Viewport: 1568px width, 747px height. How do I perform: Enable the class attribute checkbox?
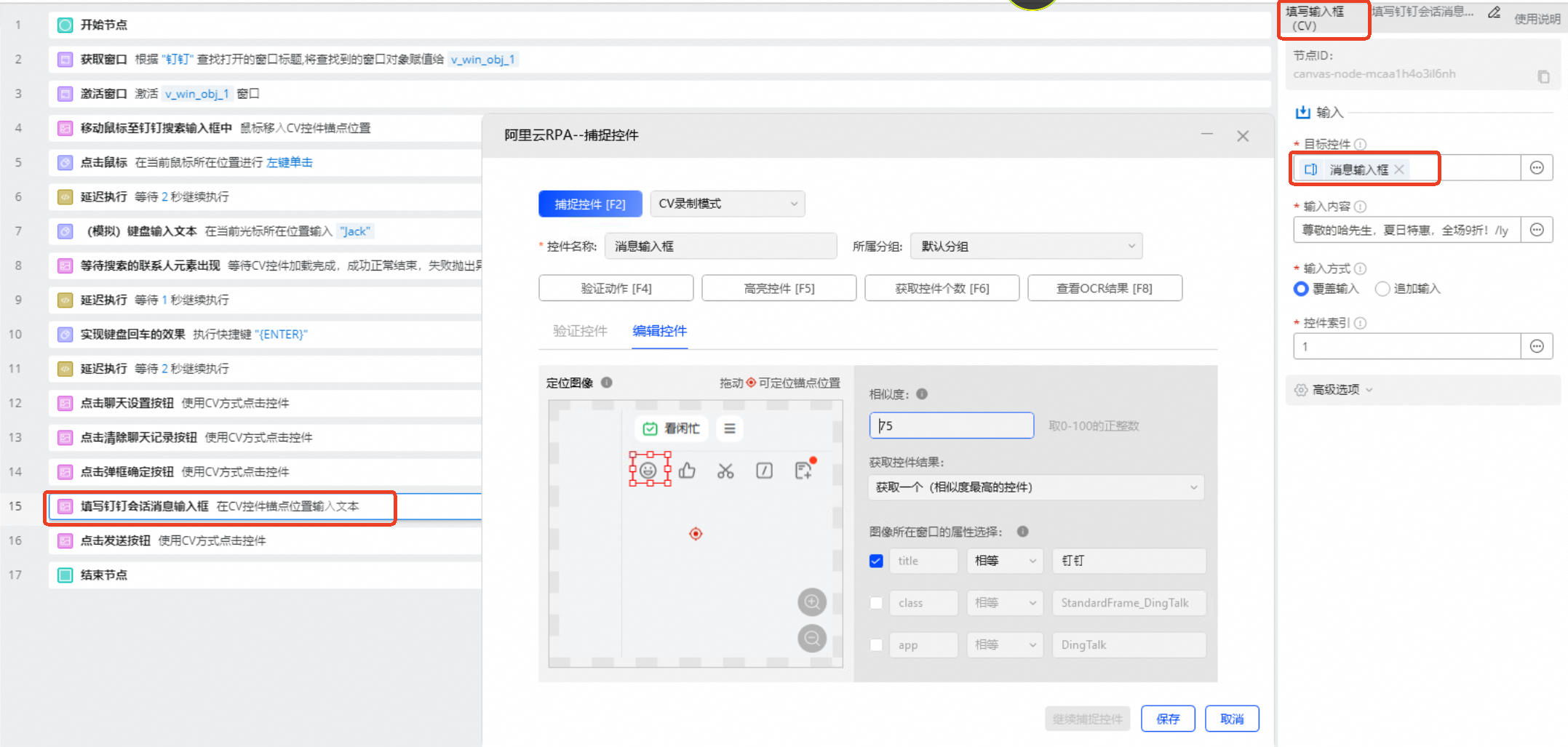[876, 603]
